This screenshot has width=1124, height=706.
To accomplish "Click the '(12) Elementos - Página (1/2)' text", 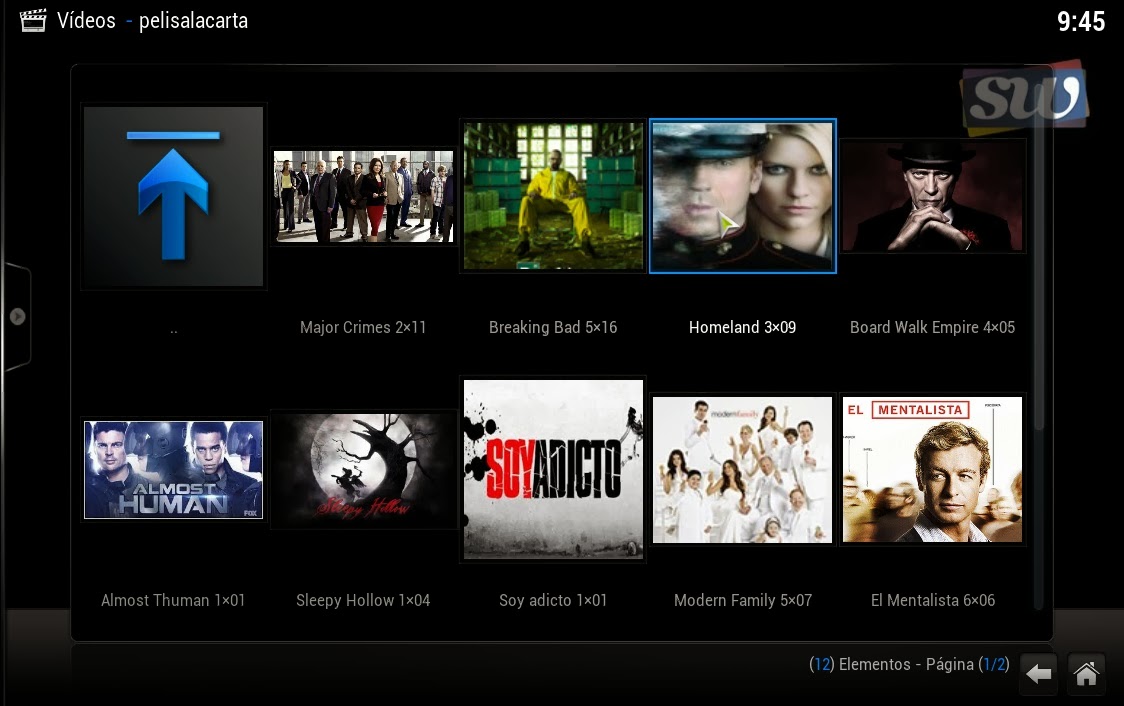I will 909,664.
